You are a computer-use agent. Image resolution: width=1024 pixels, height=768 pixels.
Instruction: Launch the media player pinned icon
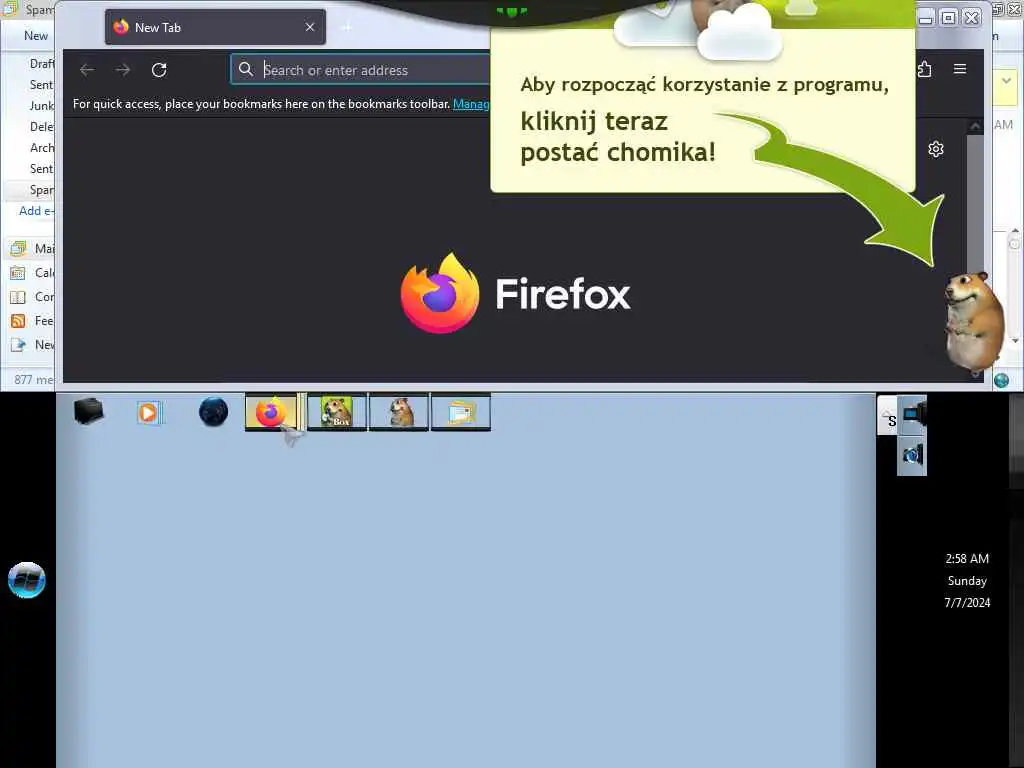tap(149, 413)
